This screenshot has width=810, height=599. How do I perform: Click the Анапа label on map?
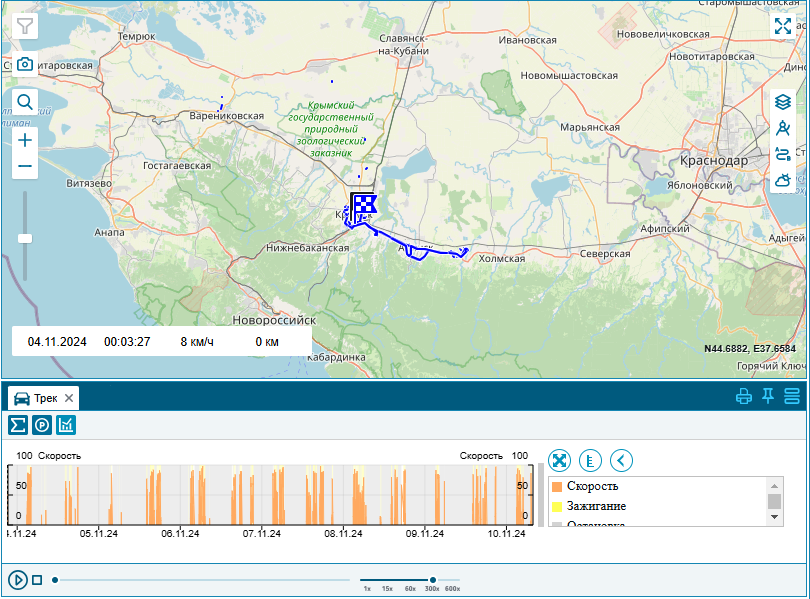[x=109, y=232]
